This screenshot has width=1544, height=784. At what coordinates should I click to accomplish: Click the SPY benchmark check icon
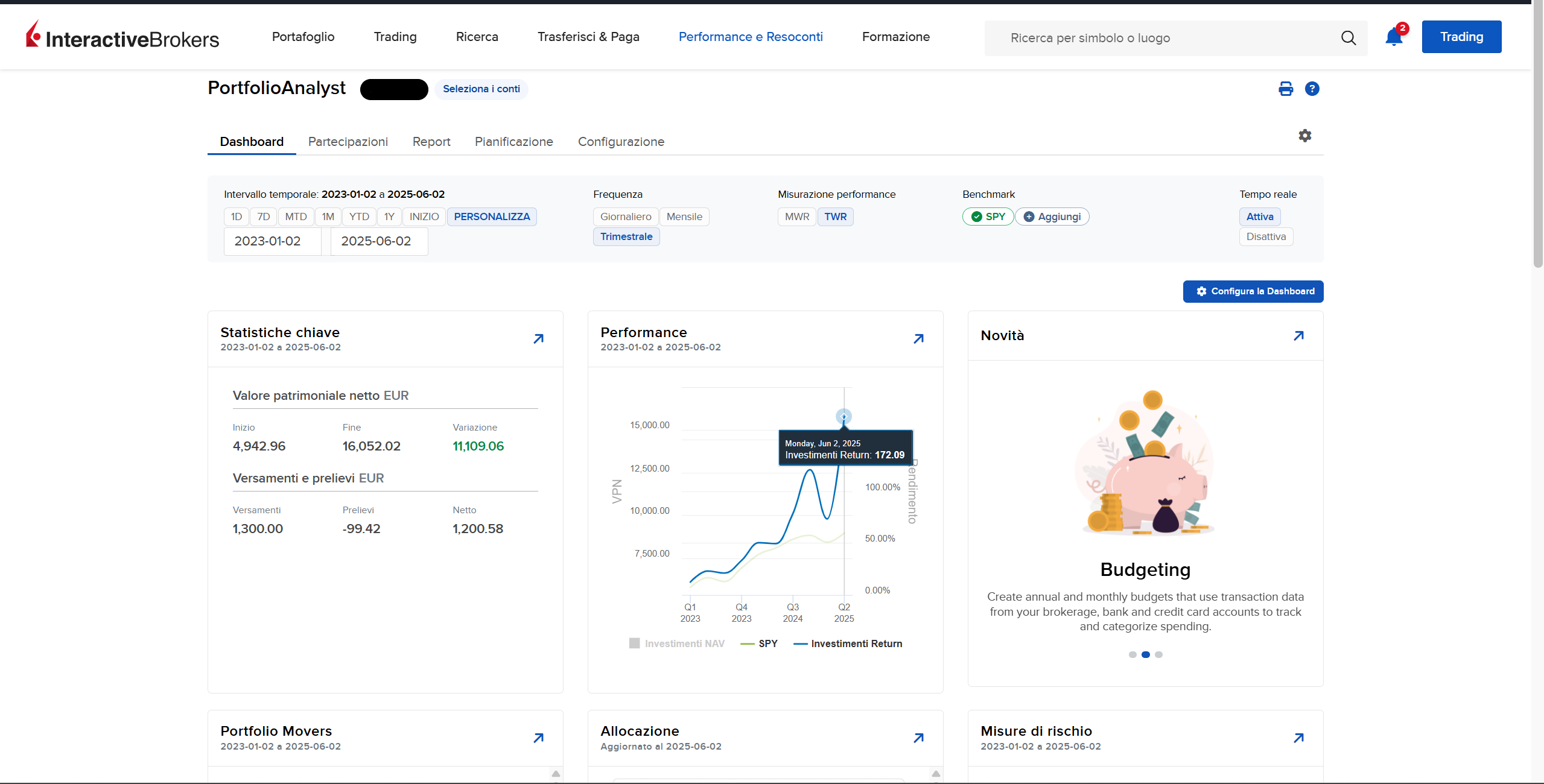coord(976,217)
